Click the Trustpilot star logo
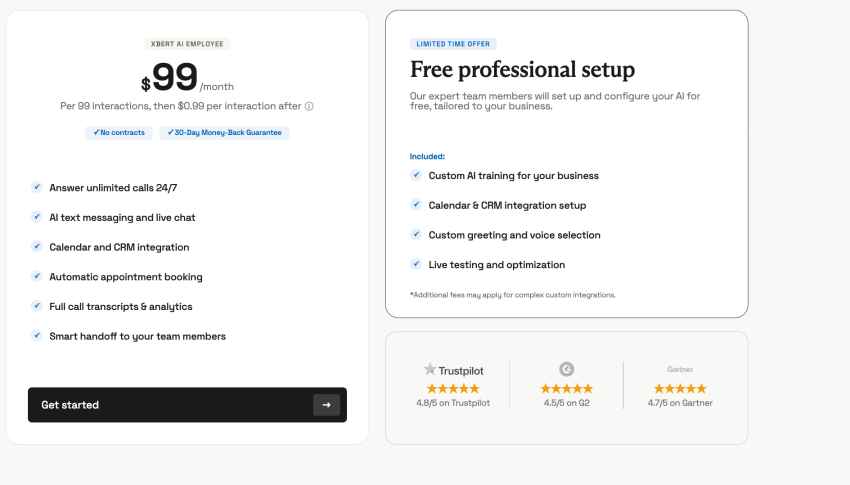Image resolution: width=850 pixels, height=485 pixels. (430, 369)
